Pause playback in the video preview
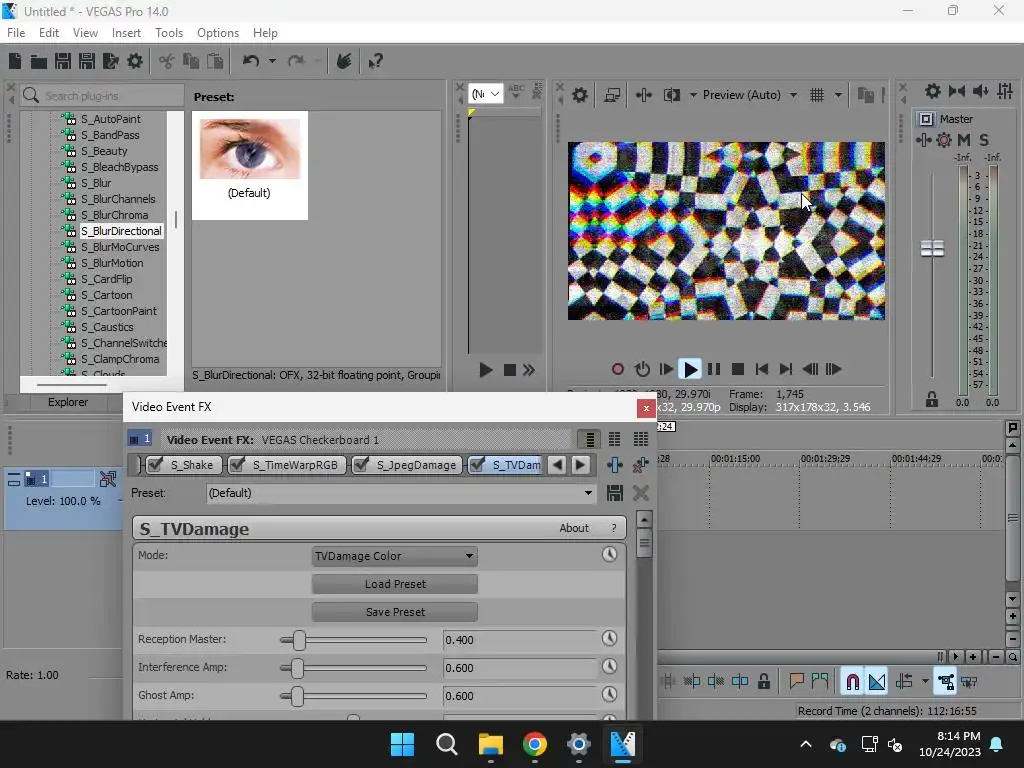 coord(714,370)
